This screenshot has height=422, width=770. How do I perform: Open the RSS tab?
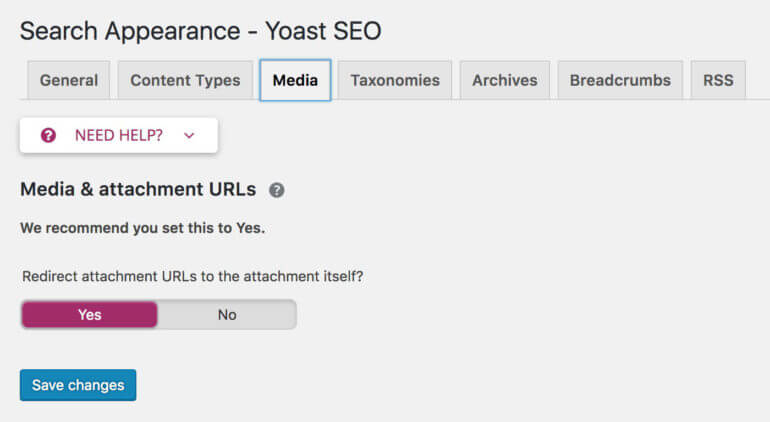point(718,80)
